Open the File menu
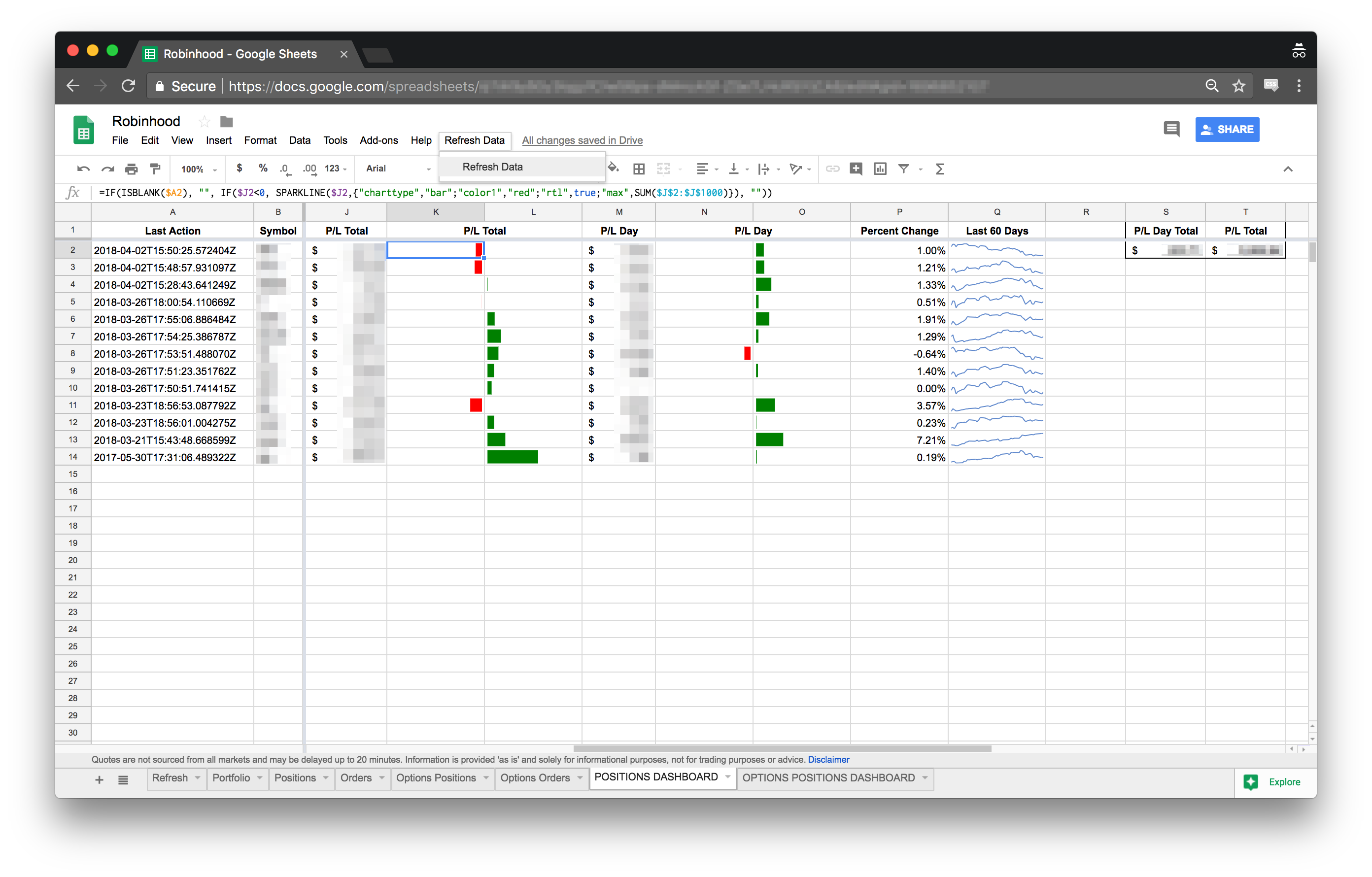The image size is (1372, 877). pyautogui.click(x=120, y=140)
